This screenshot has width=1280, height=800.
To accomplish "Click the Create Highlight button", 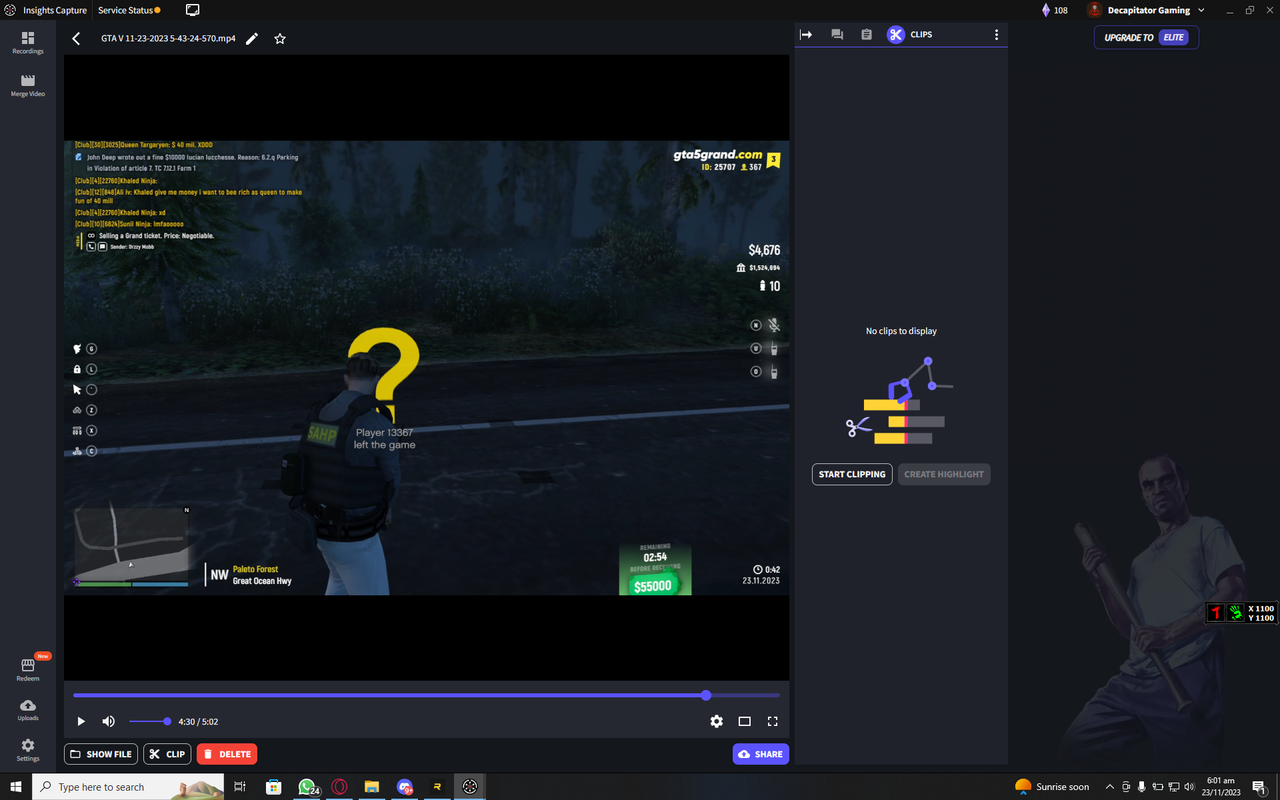I will point(944,474).
